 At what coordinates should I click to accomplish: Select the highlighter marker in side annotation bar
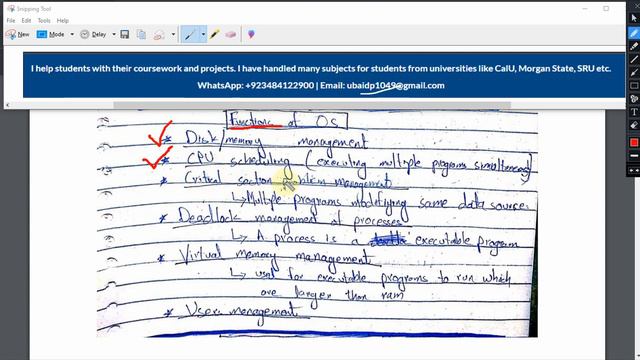click(634, 46)
